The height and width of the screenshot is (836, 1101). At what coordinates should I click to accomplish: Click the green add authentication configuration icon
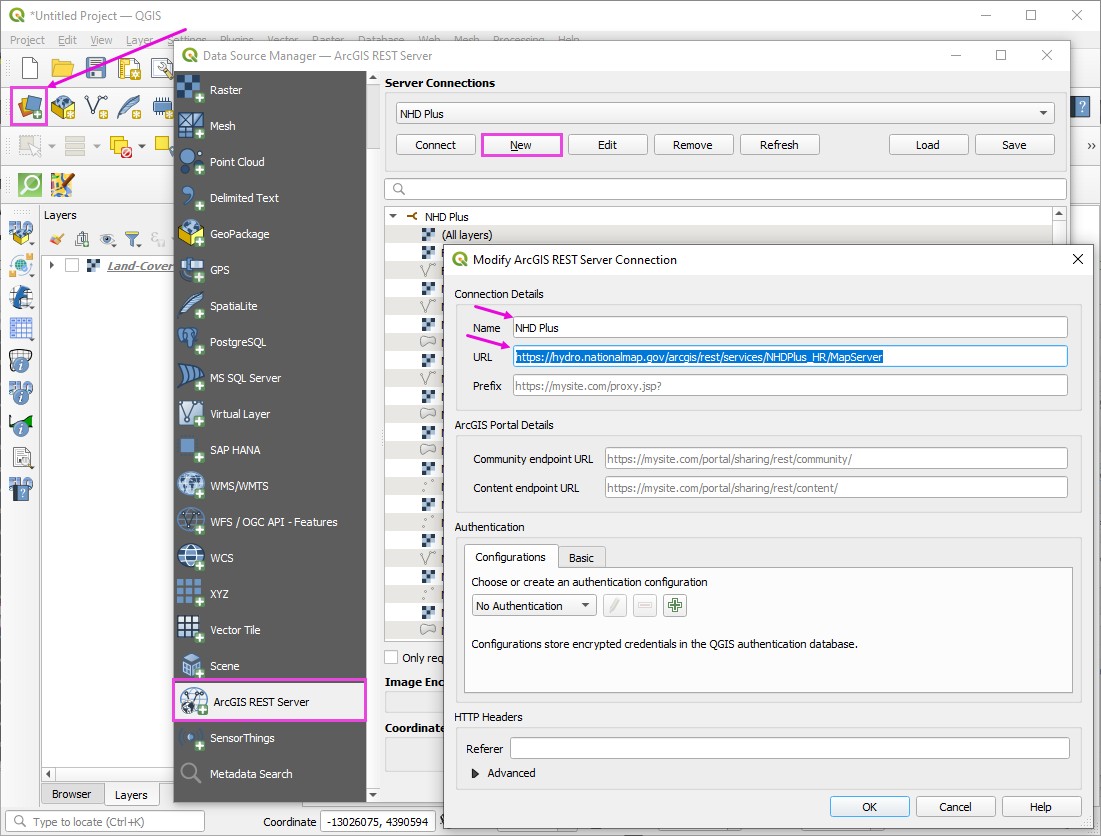tap(675, 605)
